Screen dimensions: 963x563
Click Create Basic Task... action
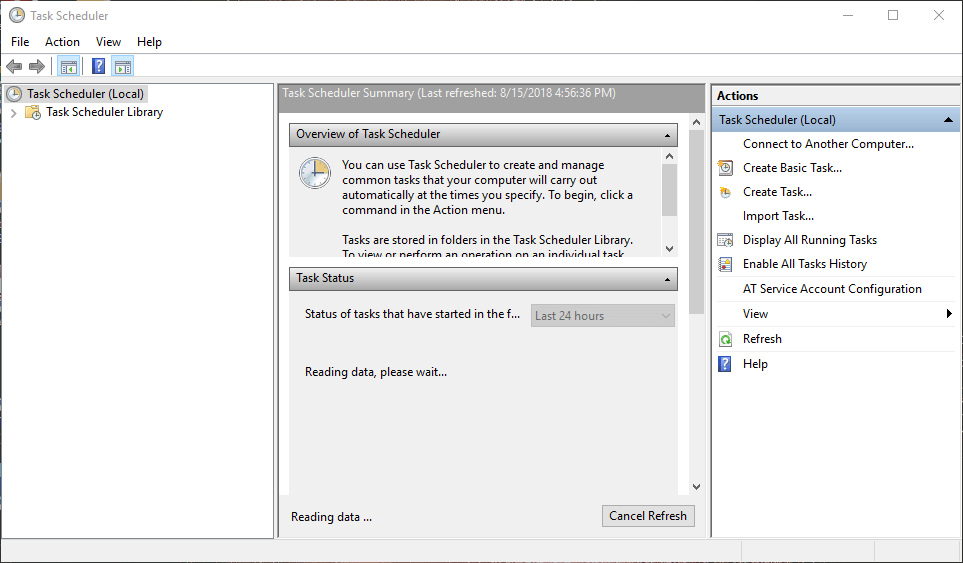(x=792, y=168)
